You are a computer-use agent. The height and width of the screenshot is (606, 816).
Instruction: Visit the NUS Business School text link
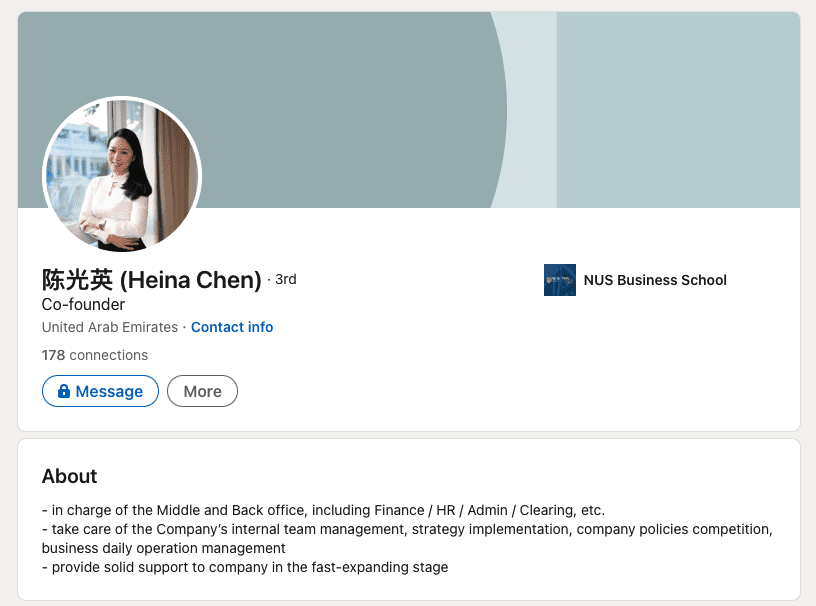pos(655,280)
